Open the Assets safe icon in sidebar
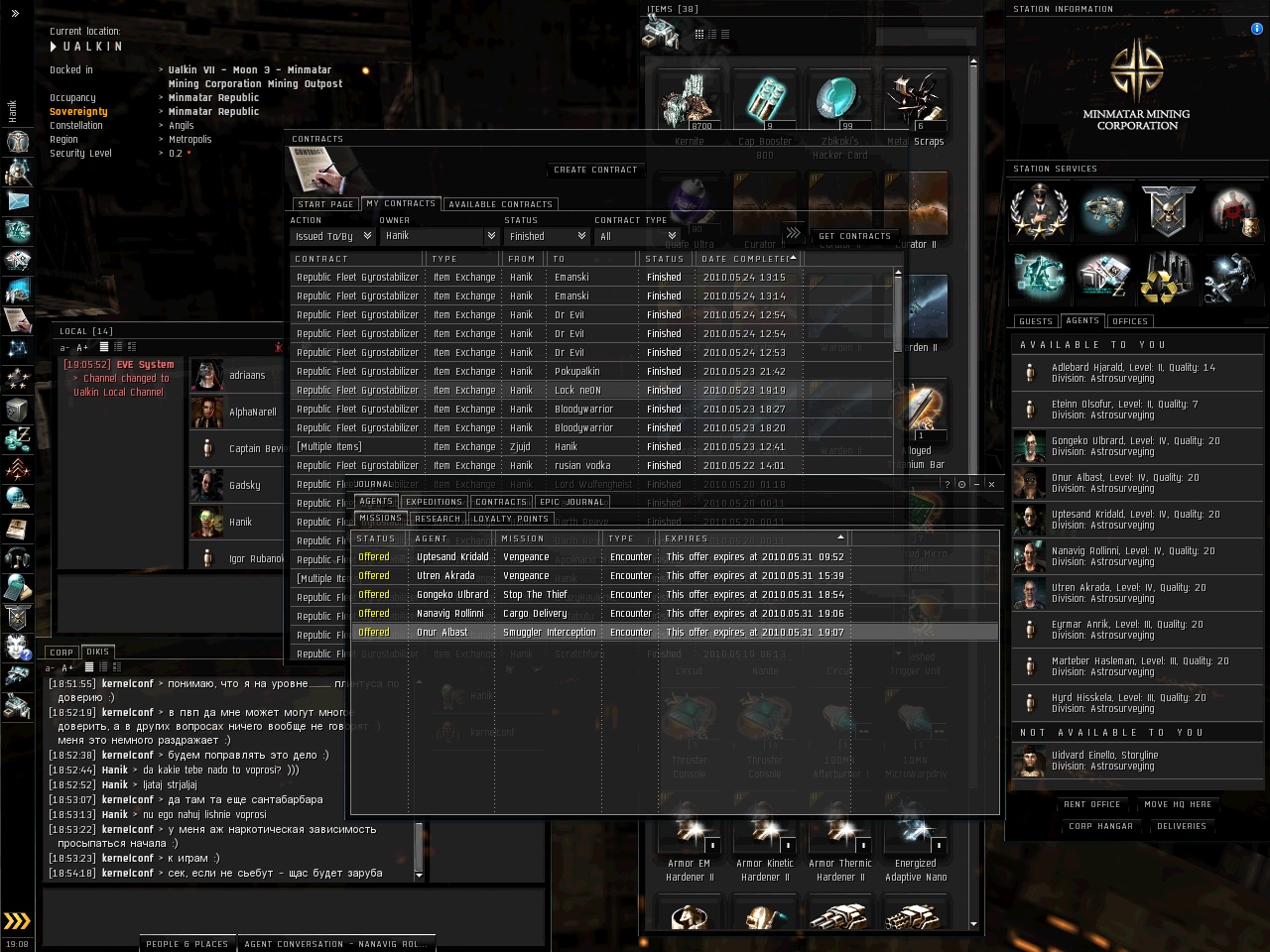The image size is (1270, 952). pyautogui.click(x=18, y=409)
